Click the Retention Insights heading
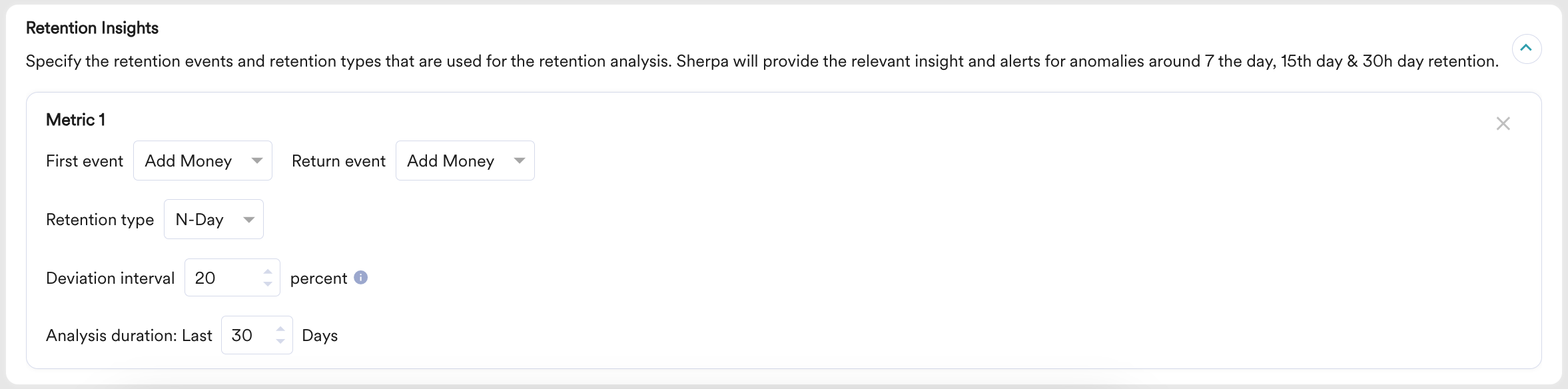This screenshot has height=389, width=1568. click(92, 28)
